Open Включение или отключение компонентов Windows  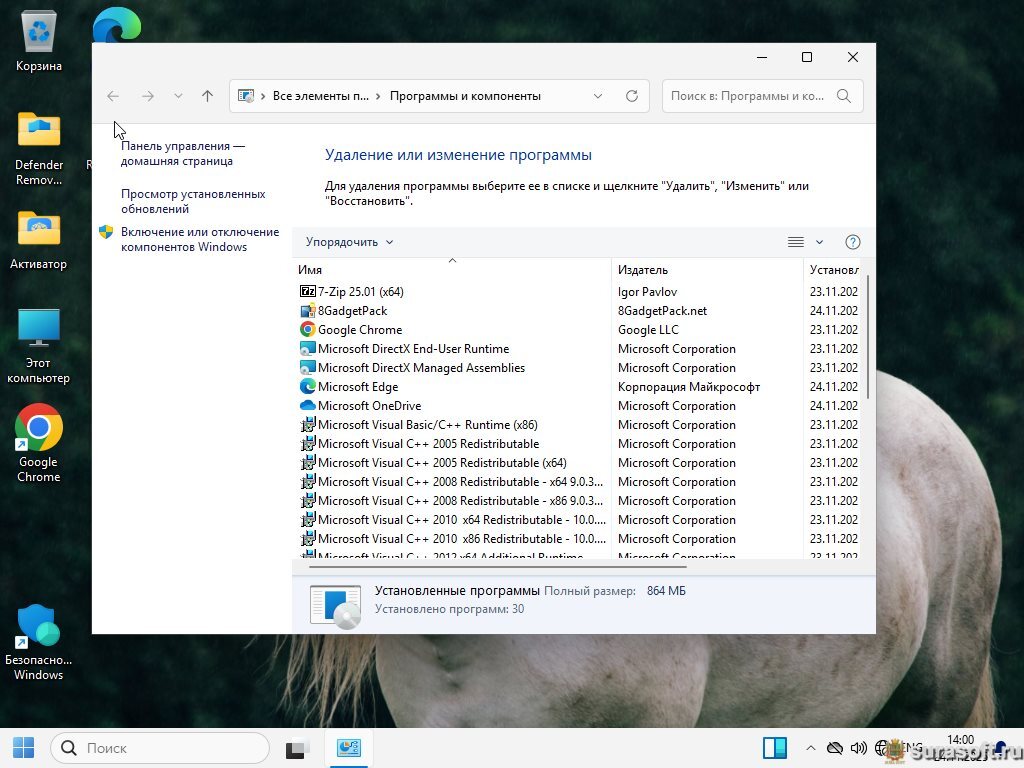[x=199, y=239]
